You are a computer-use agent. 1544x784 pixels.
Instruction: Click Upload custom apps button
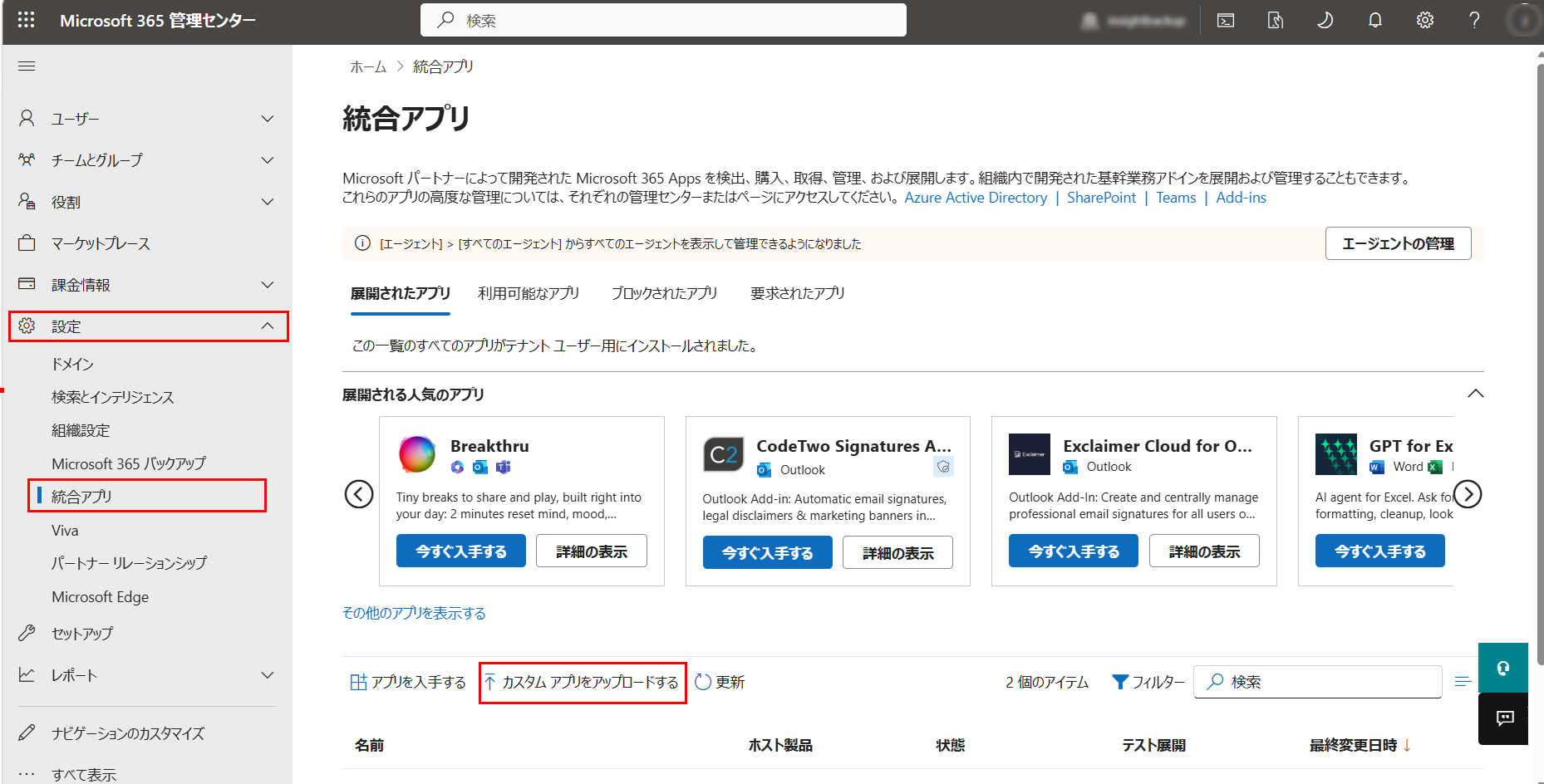tap(582, 682)
